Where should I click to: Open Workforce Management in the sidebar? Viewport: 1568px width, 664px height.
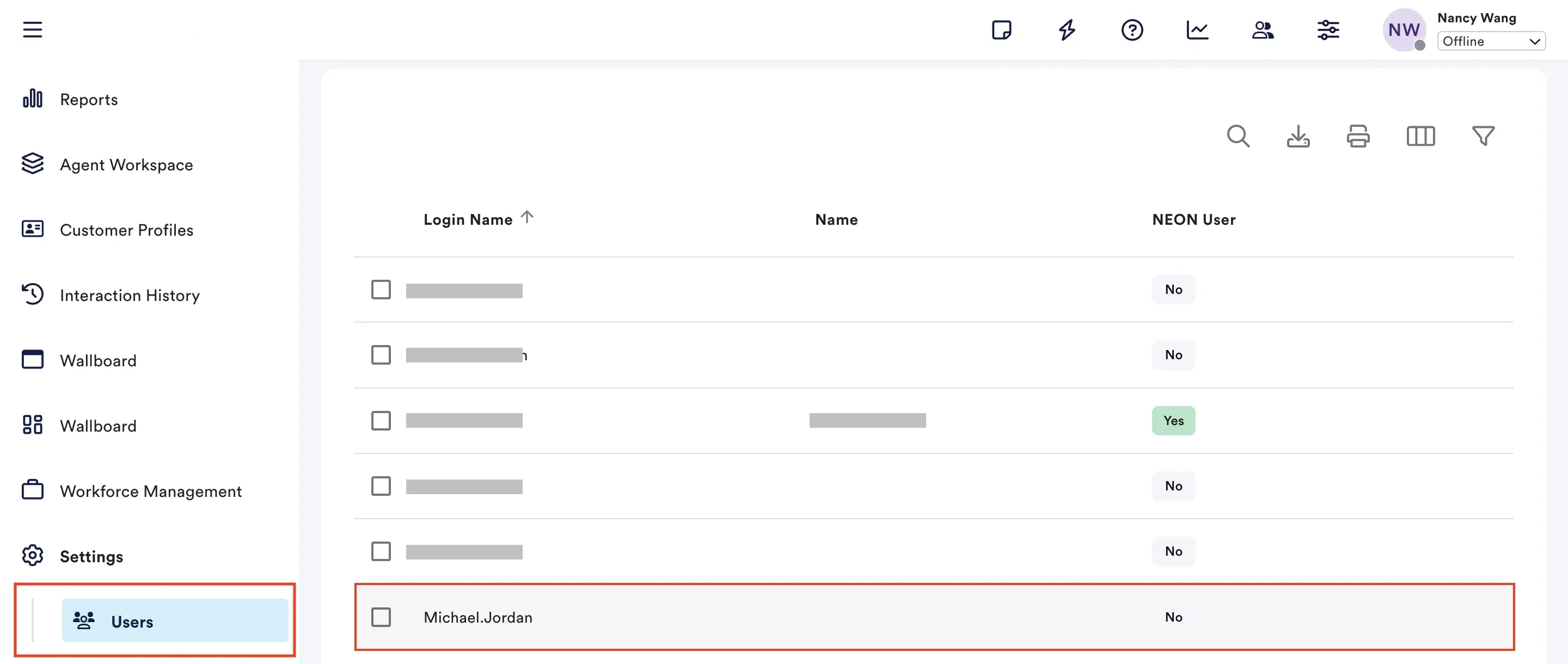(x=150, y=491)
